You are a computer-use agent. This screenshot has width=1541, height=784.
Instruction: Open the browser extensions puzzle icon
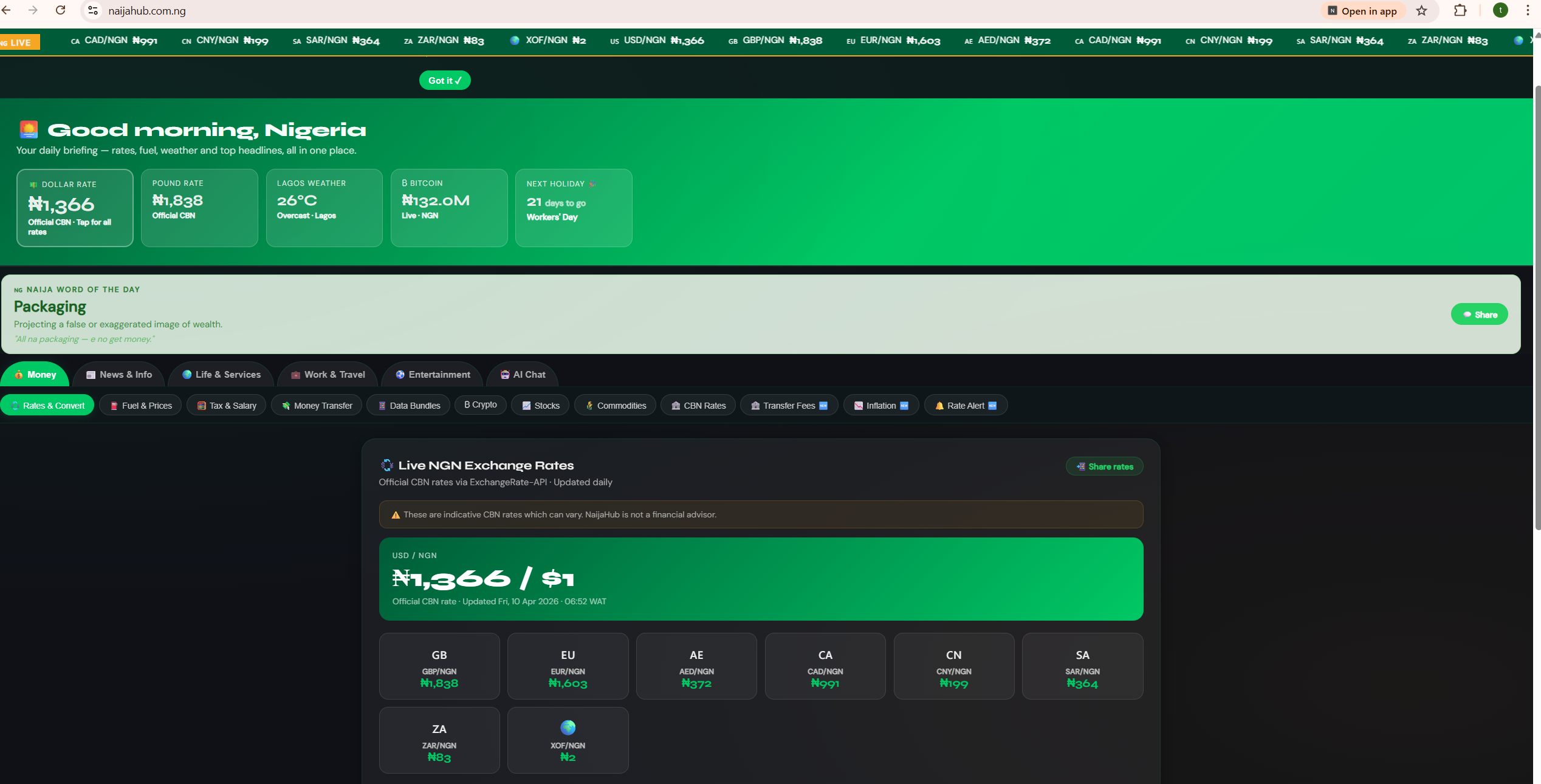pyautogui.click(x=1460, y=10)
